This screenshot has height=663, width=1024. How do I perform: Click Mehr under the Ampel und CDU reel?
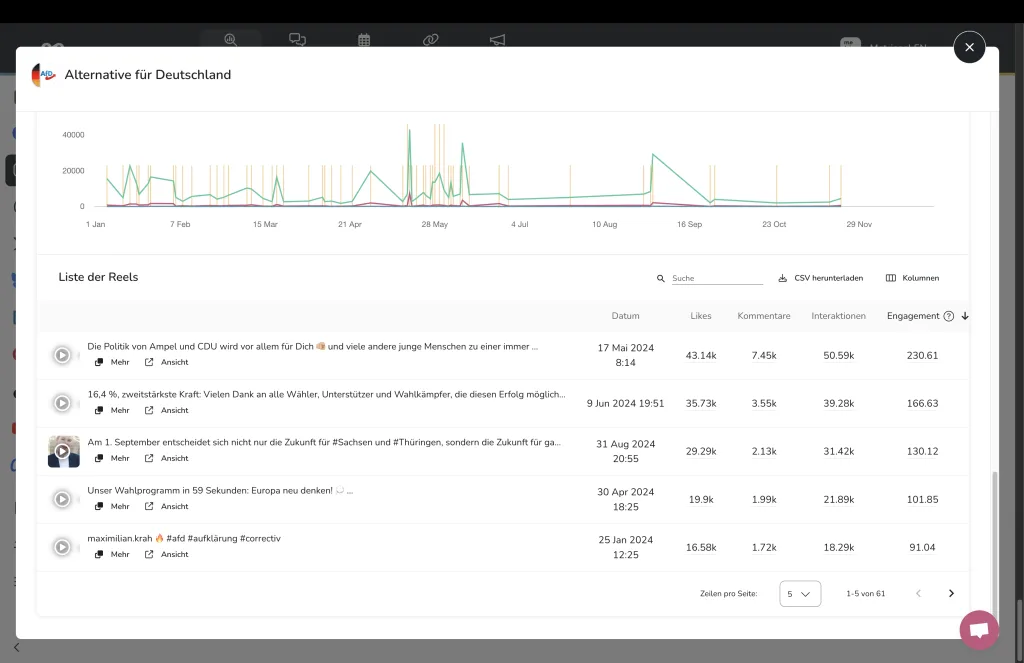coord(112,362)
